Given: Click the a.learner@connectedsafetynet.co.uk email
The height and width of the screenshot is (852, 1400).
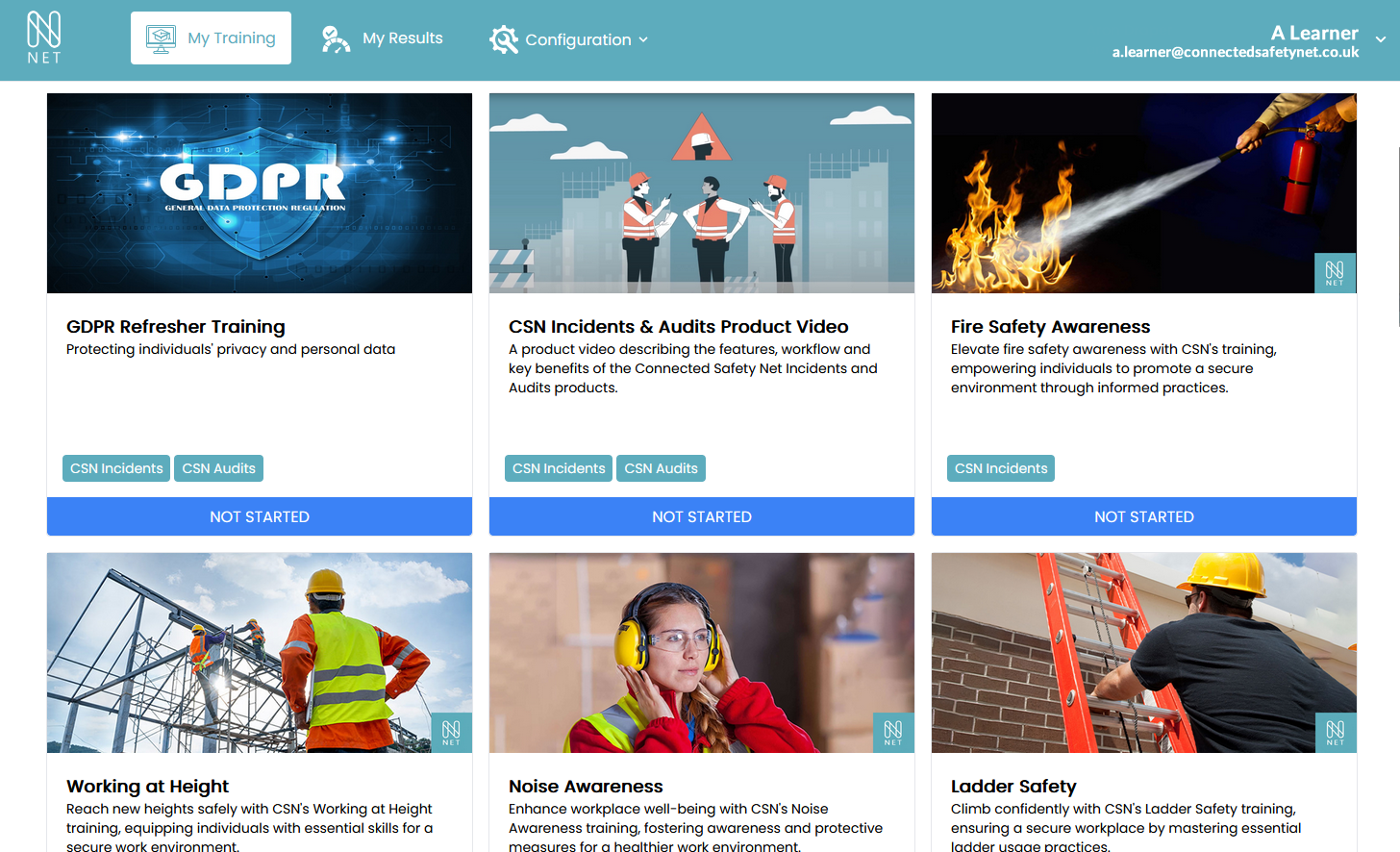Looking at the screenshot, I should (1235, 52).
